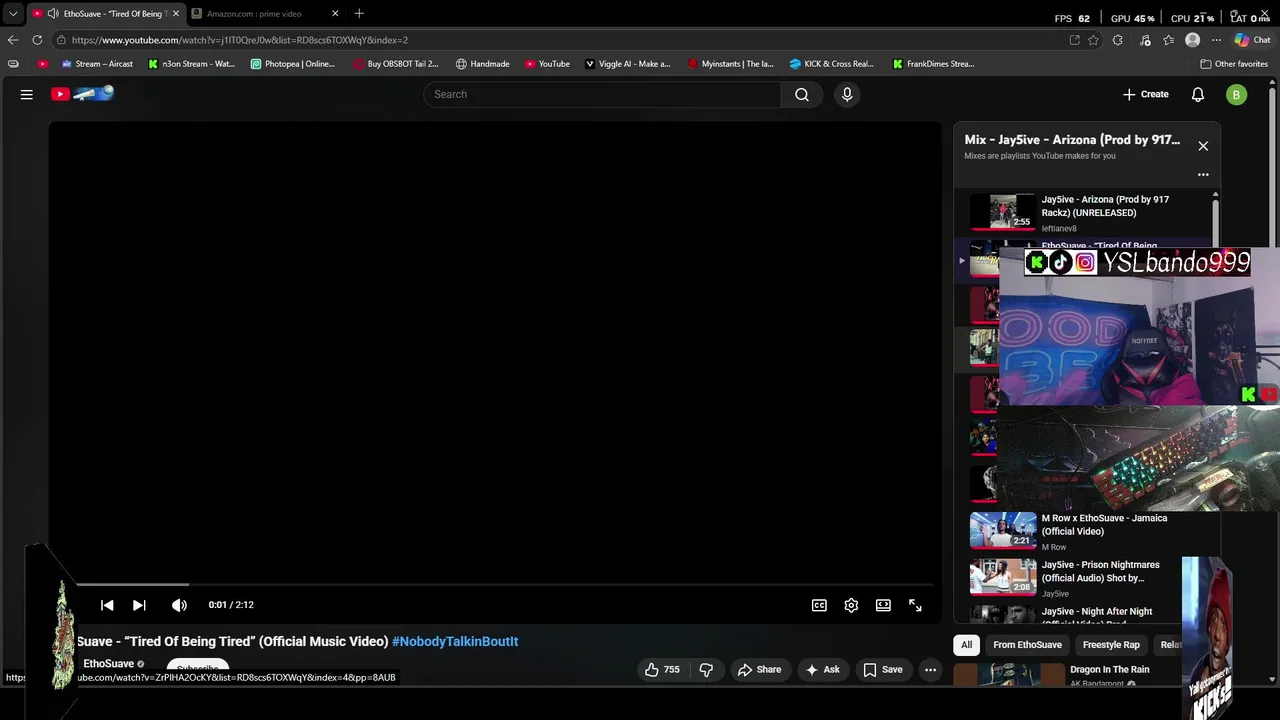Mute the video volume speaker
This screenshot has width=1280, height=720.
(x=179, y=605)
